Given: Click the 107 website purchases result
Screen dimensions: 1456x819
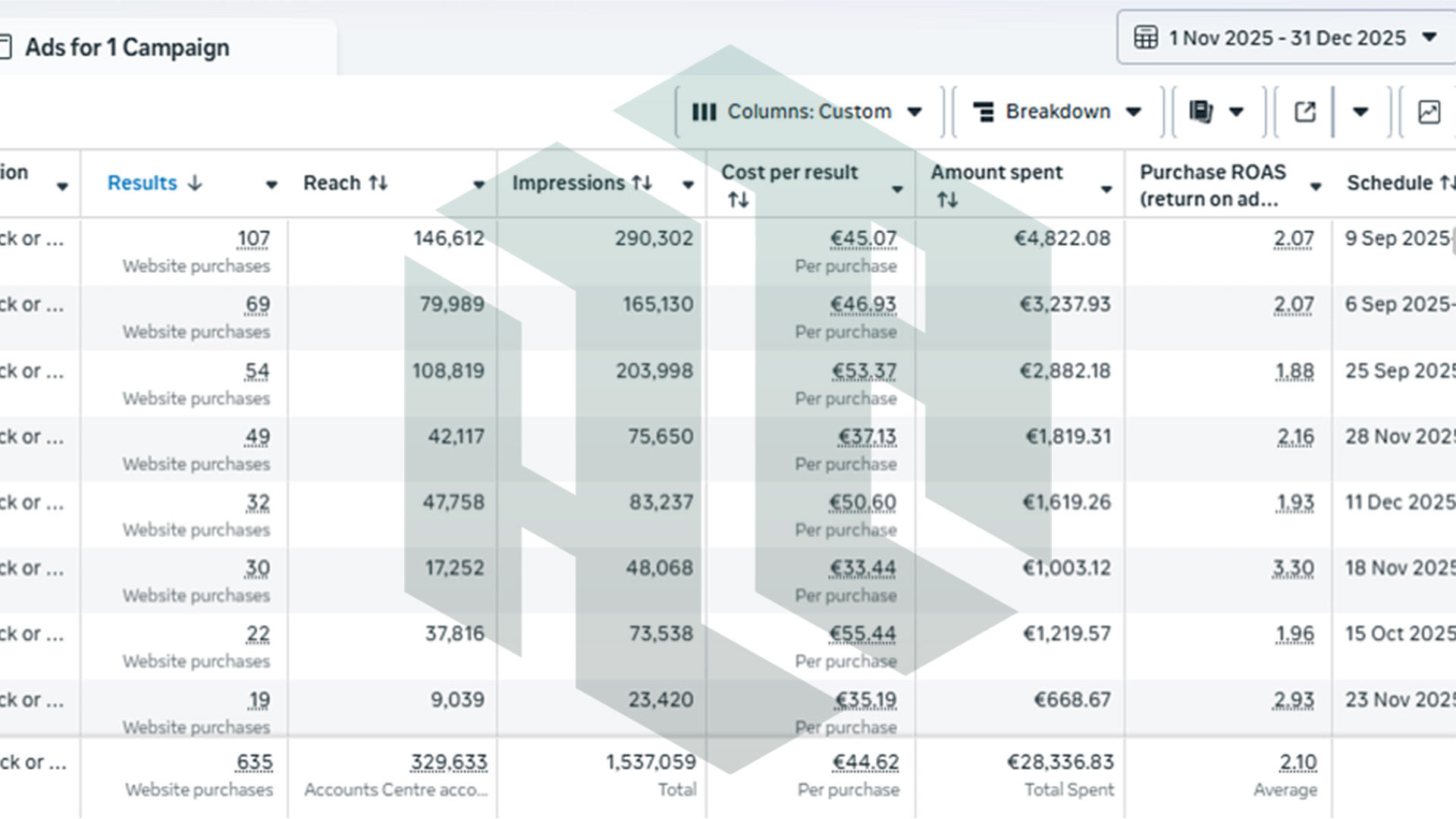Looking at the screenshot, I should (x=253, y=238).
